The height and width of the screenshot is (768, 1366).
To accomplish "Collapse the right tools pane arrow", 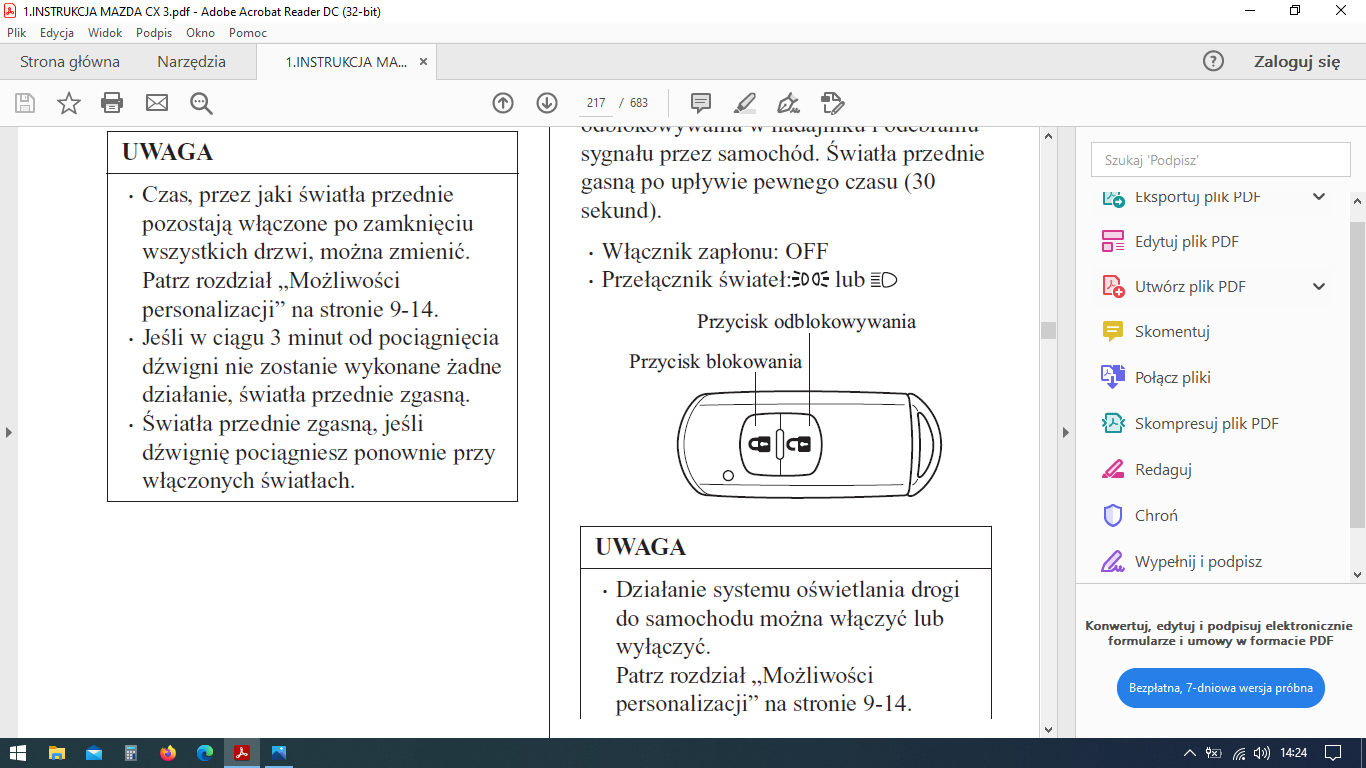I will coord(1065,432).
